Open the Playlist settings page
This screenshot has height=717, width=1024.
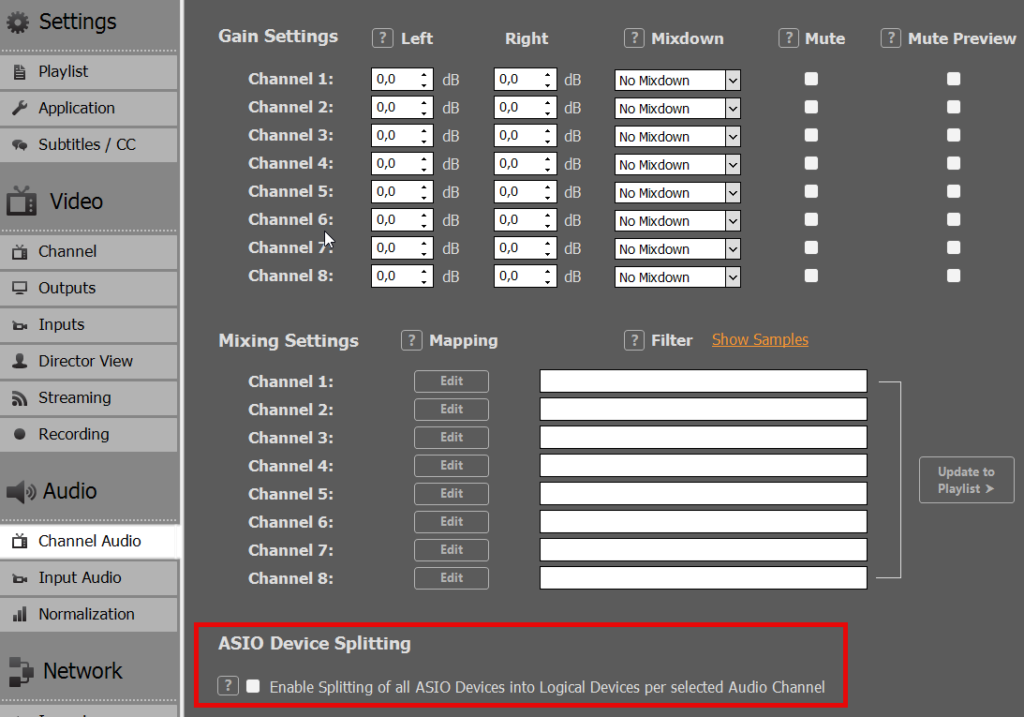coord(89,72)
